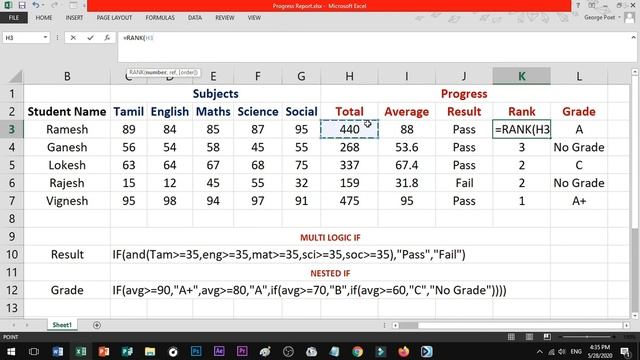
Task: Click the NESTED IF label cell
Action: pyautogui.click(x=330, y=273)
